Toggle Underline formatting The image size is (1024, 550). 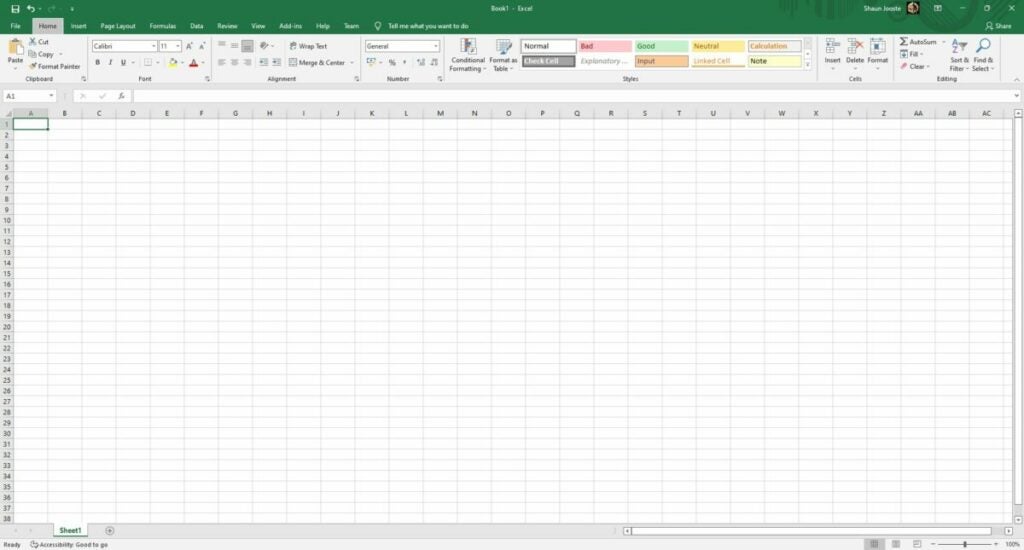(123, 63)
